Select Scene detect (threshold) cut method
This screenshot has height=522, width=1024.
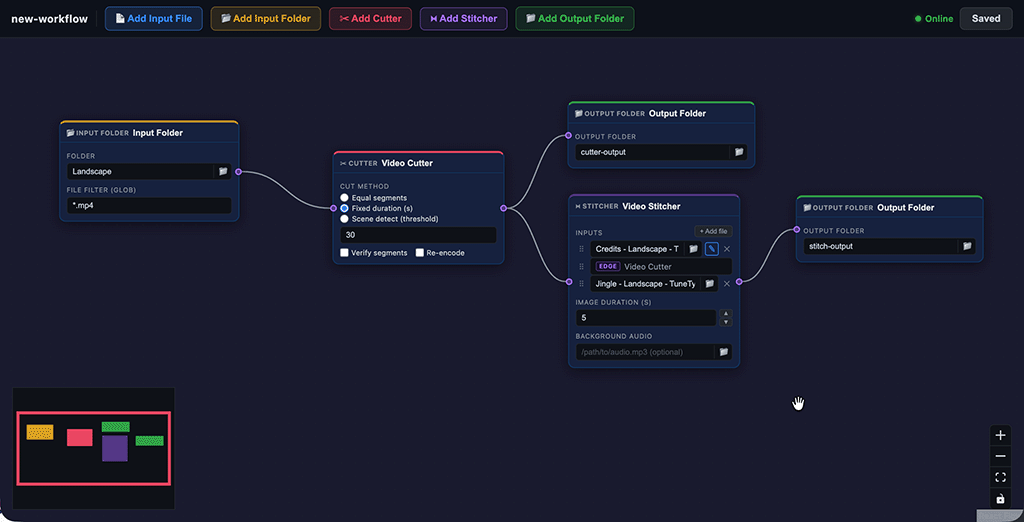344,219
